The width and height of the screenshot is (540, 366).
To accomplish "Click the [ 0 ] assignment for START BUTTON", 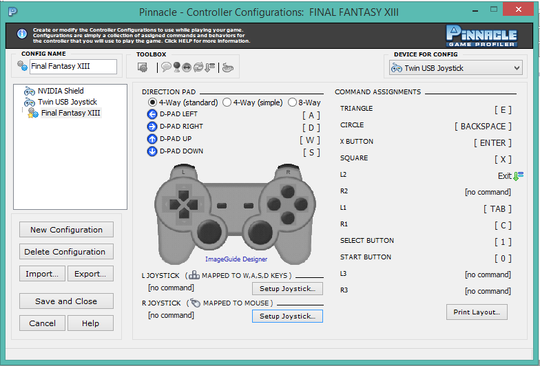I will click(503, 259).
